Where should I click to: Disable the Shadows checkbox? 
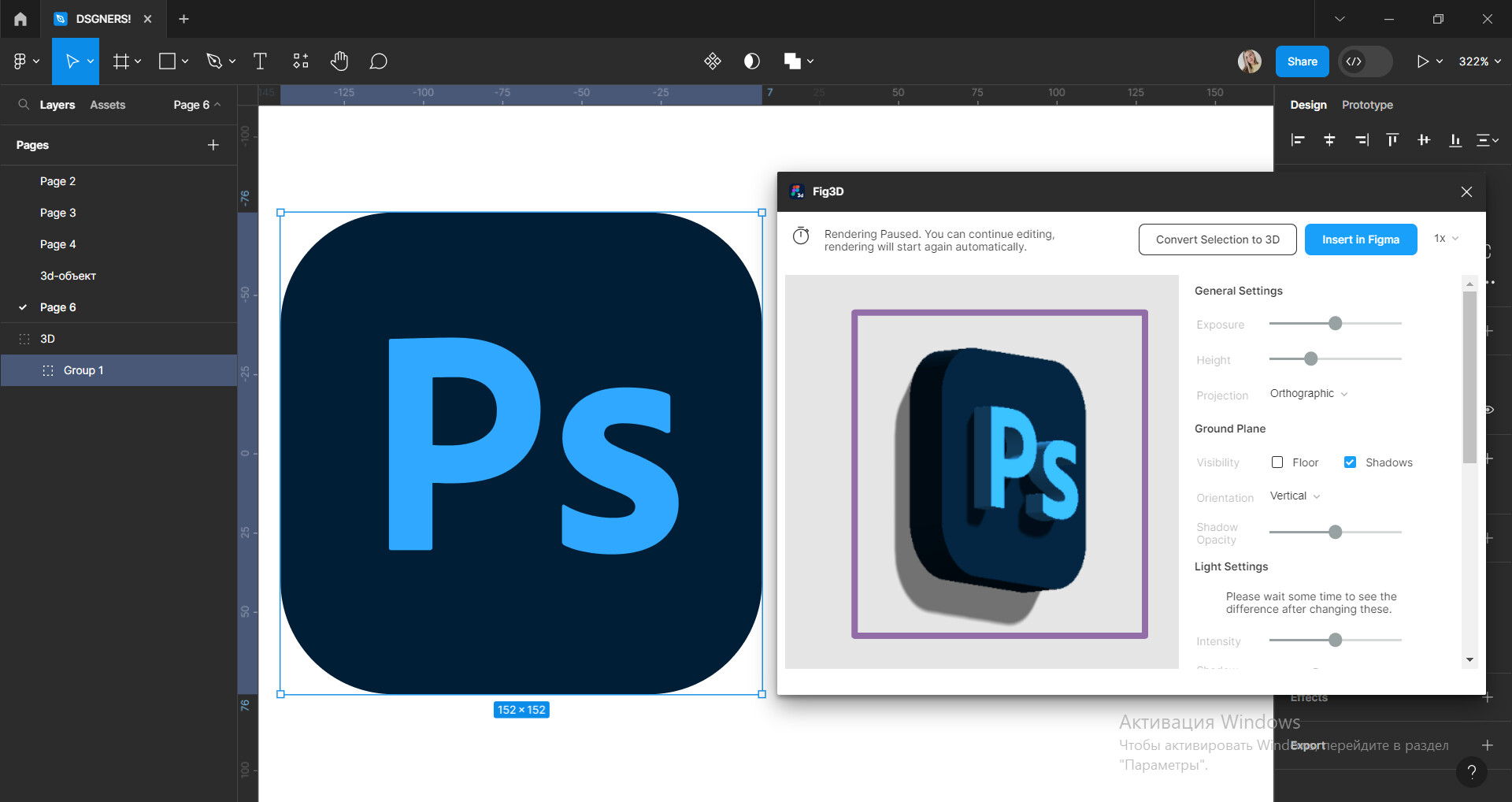[1350, 462]
